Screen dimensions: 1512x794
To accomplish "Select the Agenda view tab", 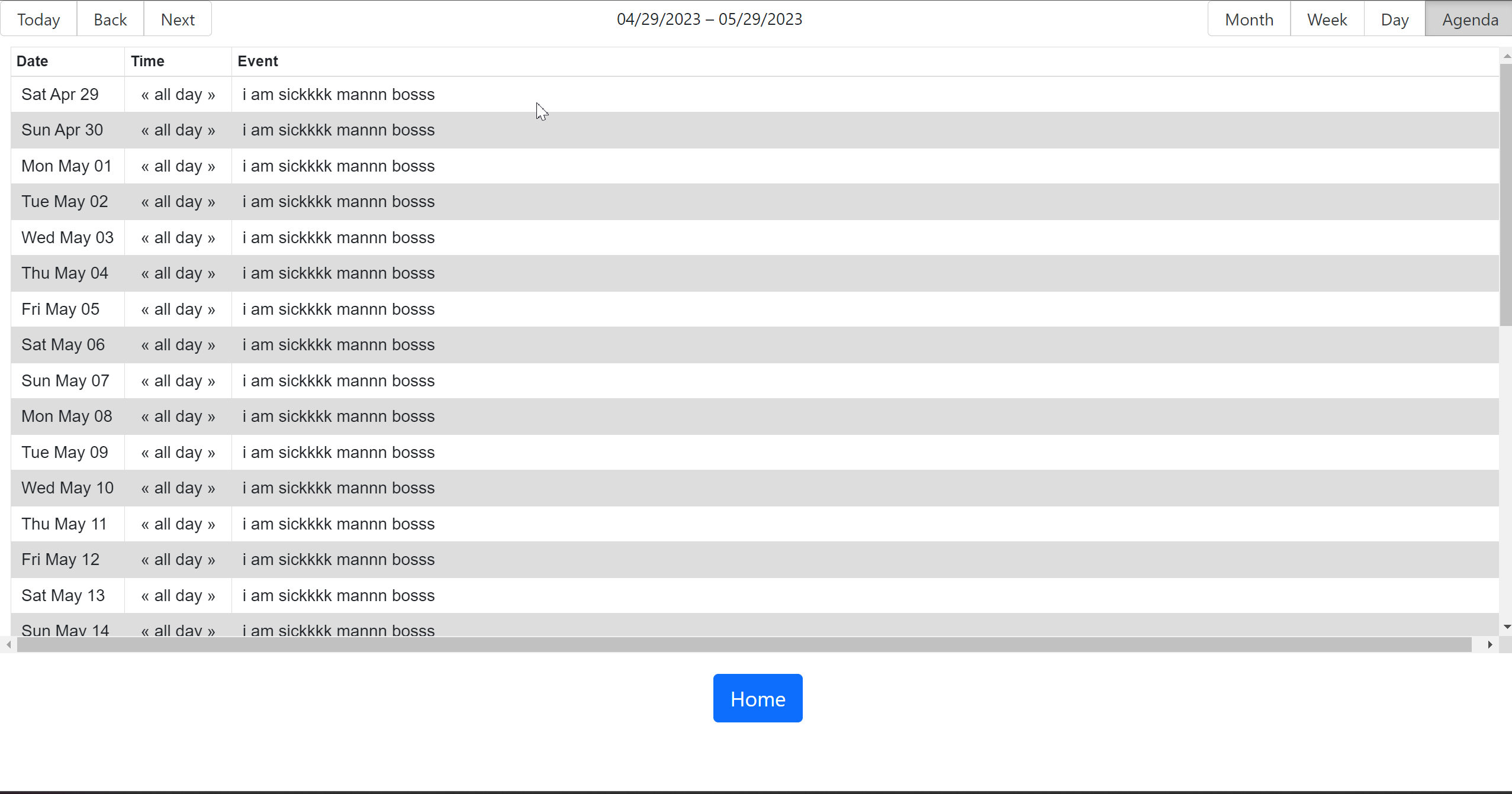I will [1469, 18].
